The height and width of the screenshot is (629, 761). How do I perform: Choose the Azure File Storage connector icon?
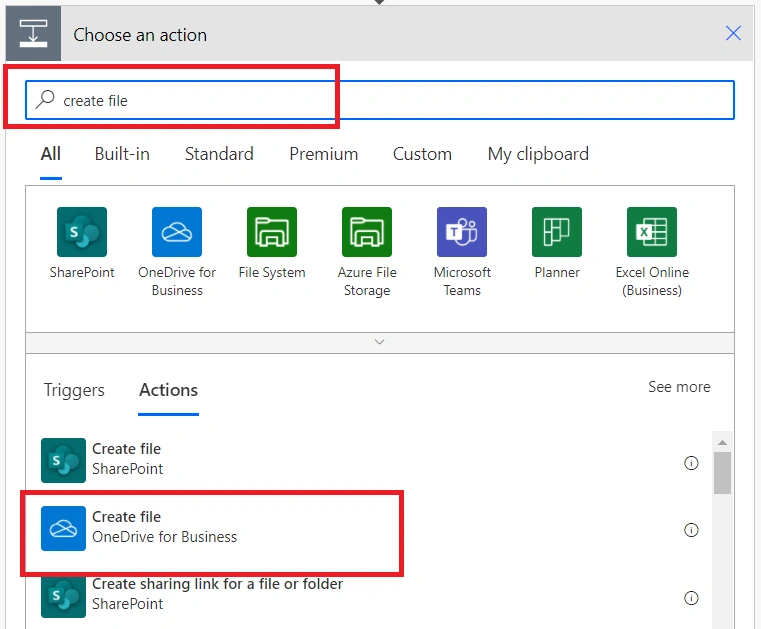[x=367, y=232]
